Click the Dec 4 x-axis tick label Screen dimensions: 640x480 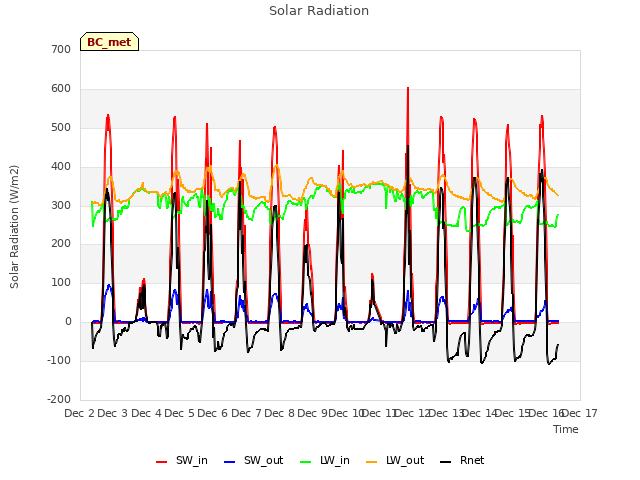[147, 413]
